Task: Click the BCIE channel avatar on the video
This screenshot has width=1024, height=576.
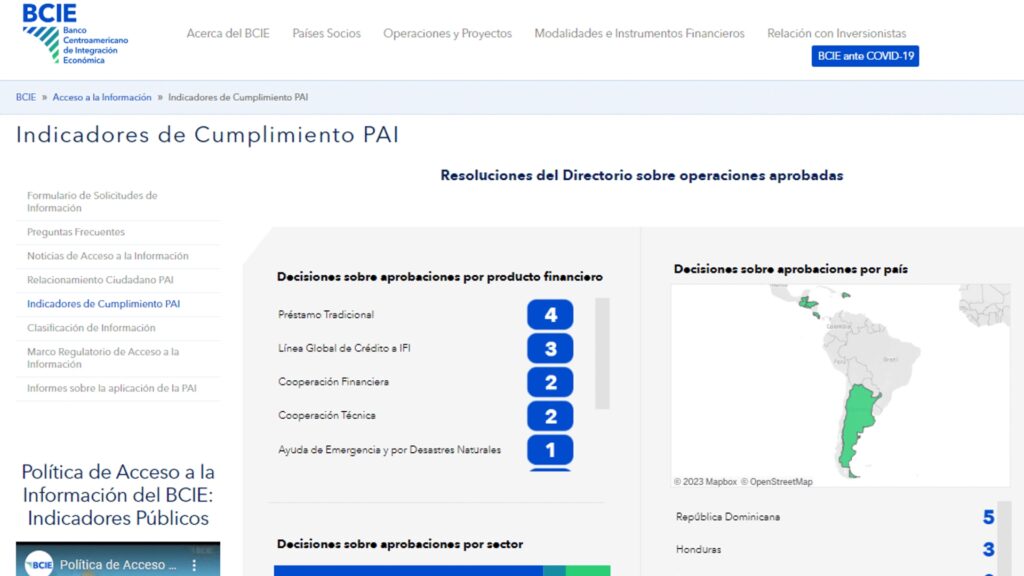Action: pos(38,564)
